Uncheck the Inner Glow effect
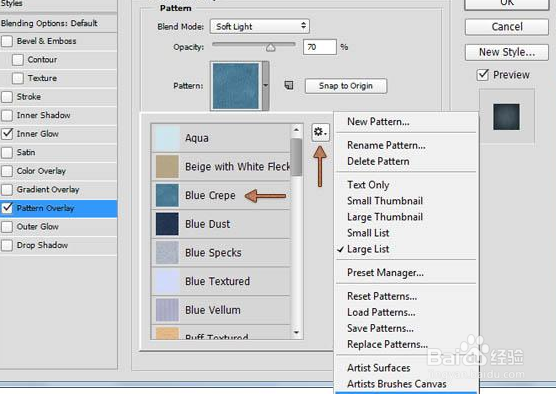 (x=7, y=134)
